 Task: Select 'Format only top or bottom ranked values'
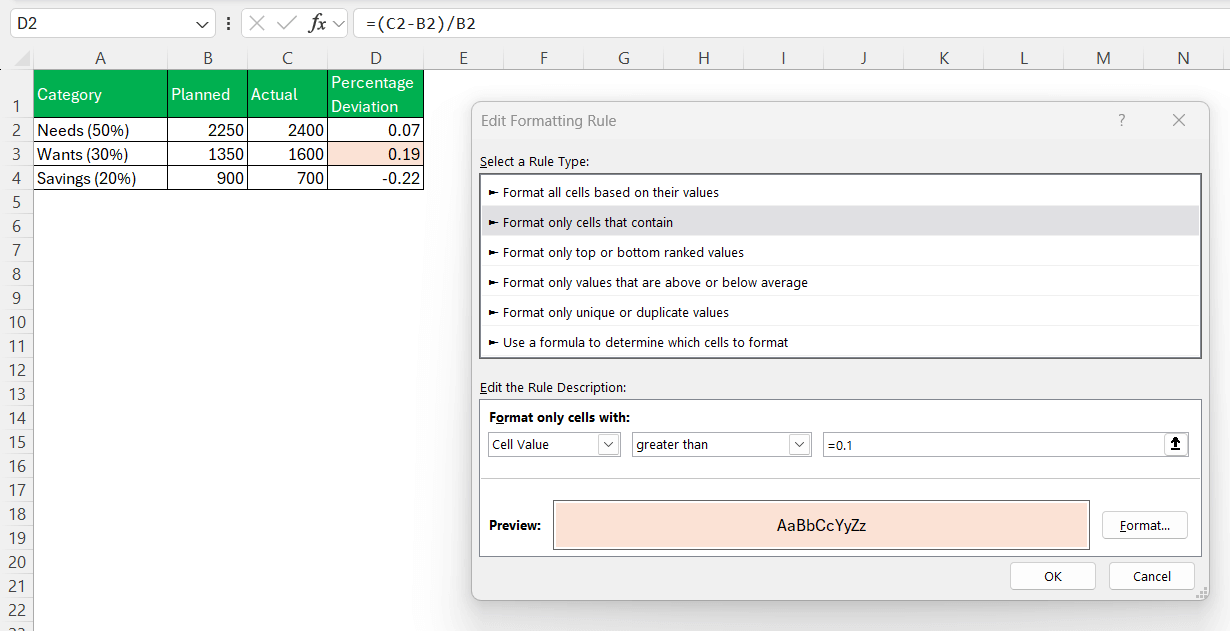(840, 252)
